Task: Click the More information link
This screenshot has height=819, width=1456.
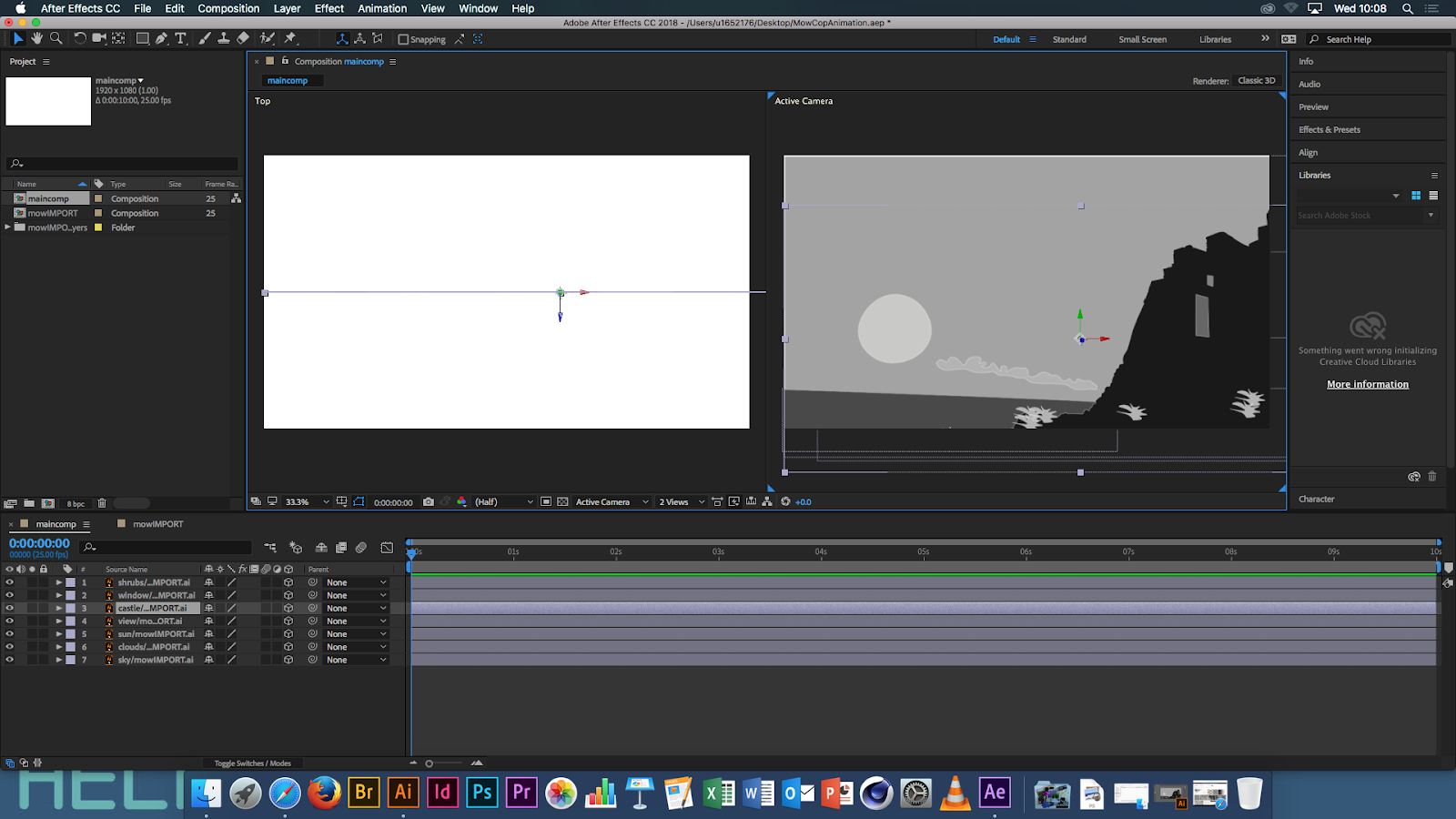Action: (x=1368, y=384)
